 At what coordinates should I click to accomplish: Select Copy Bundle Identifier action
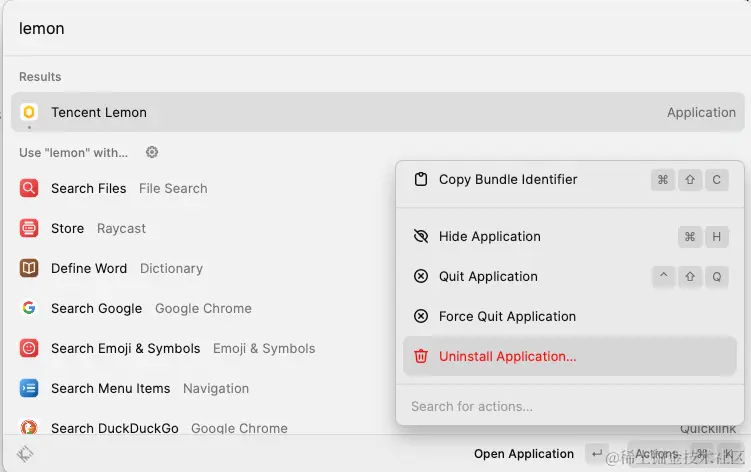point(570,179)
